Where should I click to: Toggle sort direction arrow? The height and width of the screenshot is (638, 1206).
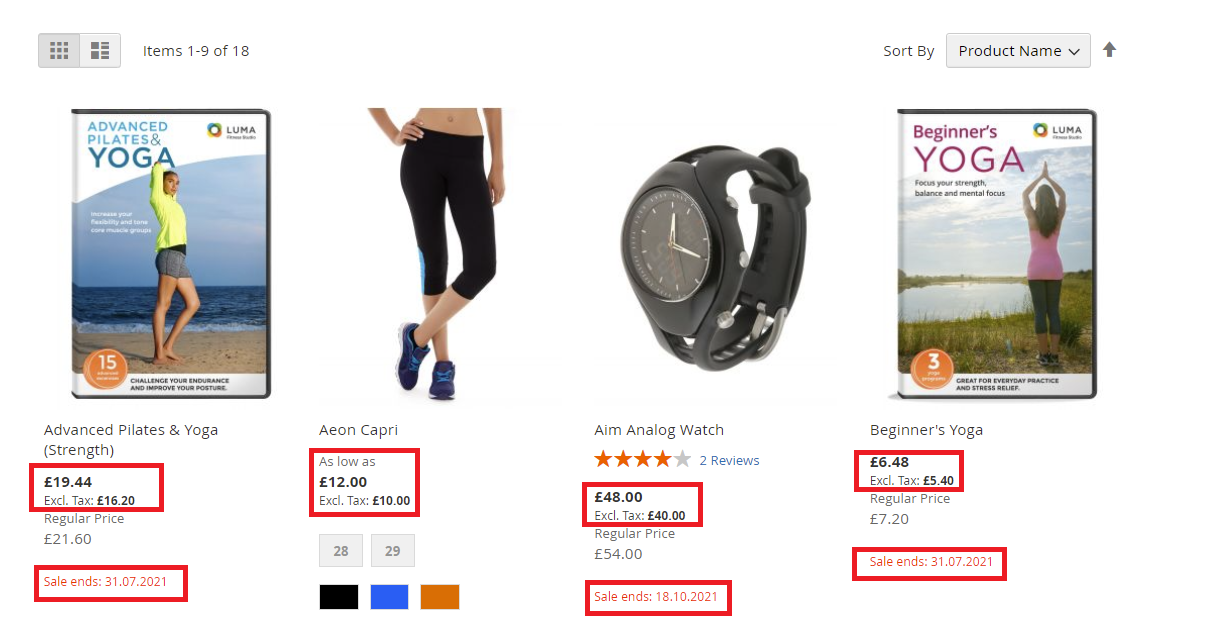1109,49
